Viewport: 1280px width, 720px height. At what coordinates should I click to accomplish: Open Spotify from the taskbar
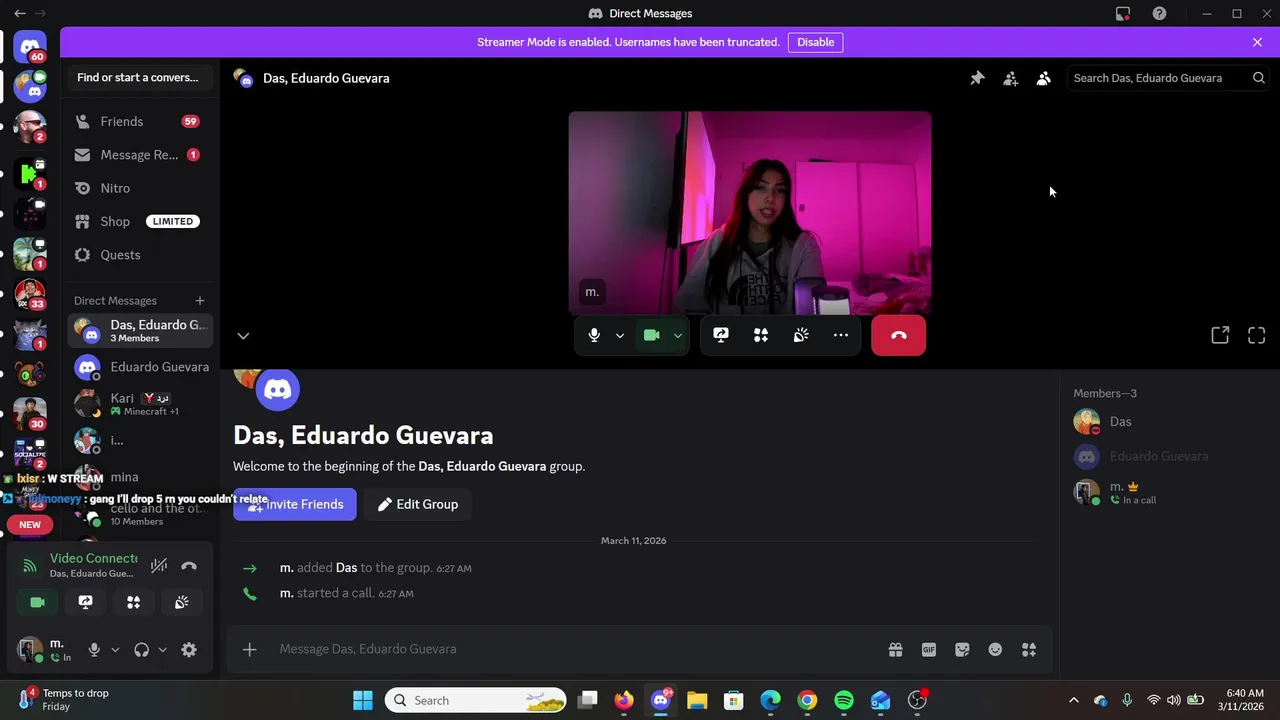point(844,700)
